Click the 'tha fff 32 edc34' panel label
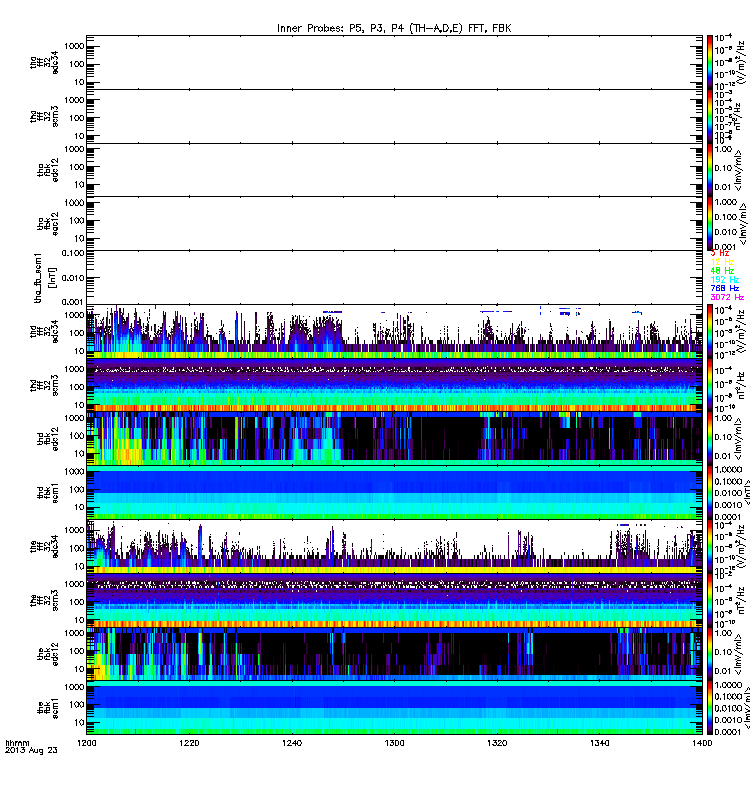750x800 pixels. click(44, 62)
